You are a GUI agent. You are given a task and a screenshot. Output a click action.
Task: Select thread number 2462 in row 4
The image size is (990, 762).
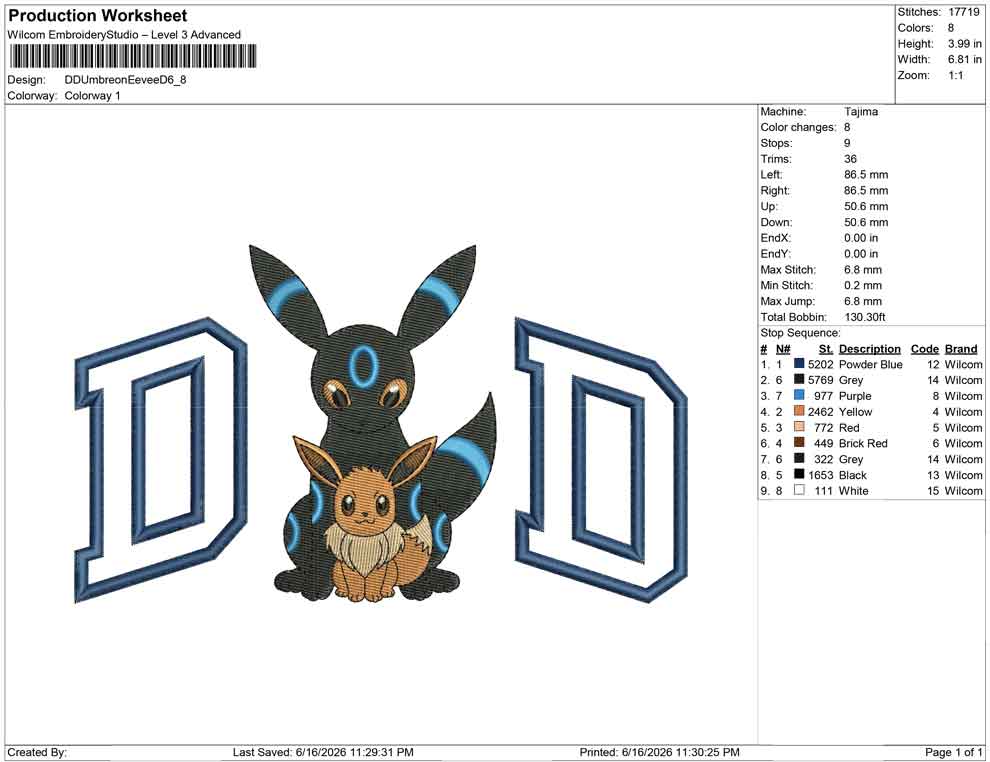[x=821, y=412]
